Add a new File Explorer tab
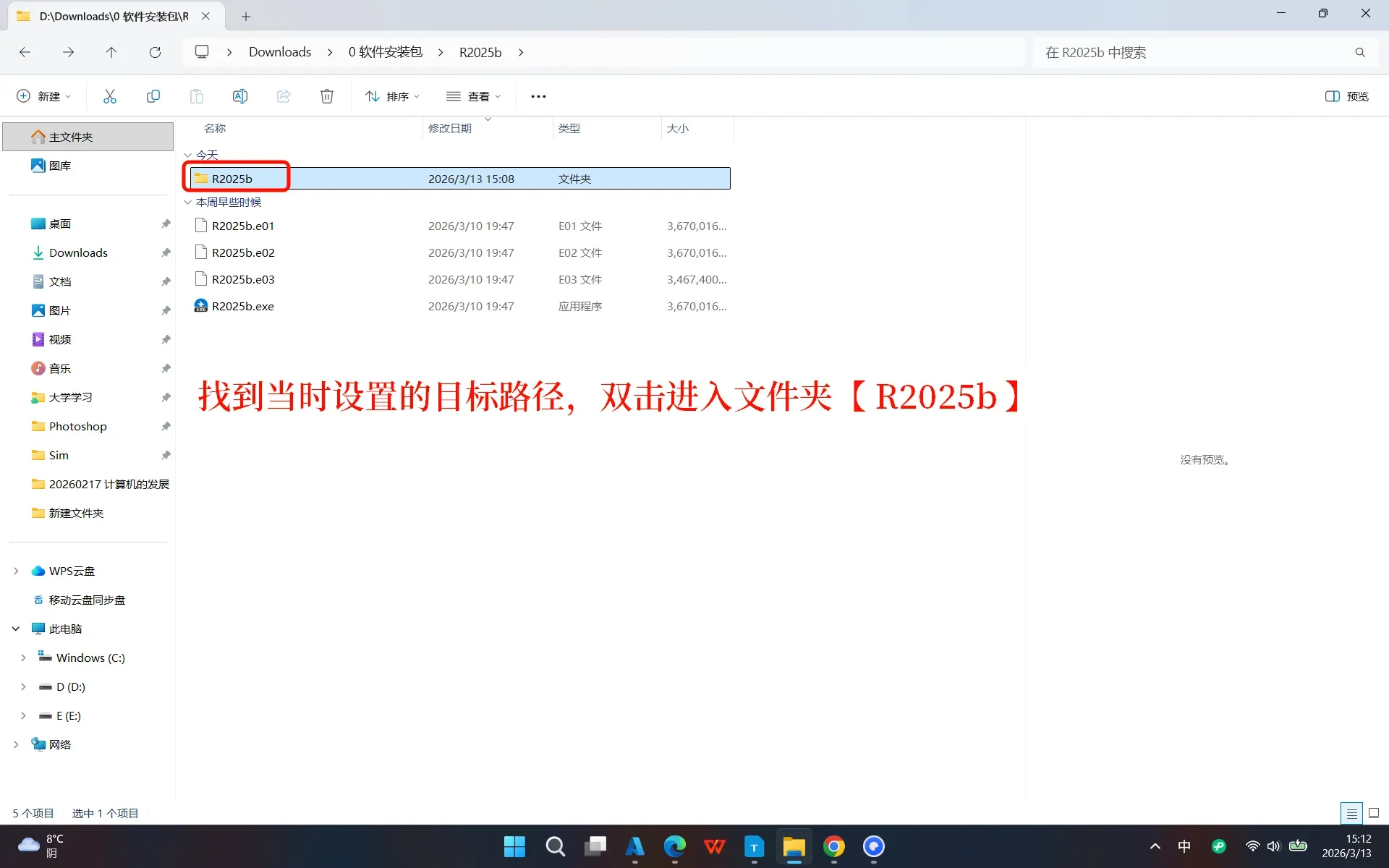 [x=246, y=16]
